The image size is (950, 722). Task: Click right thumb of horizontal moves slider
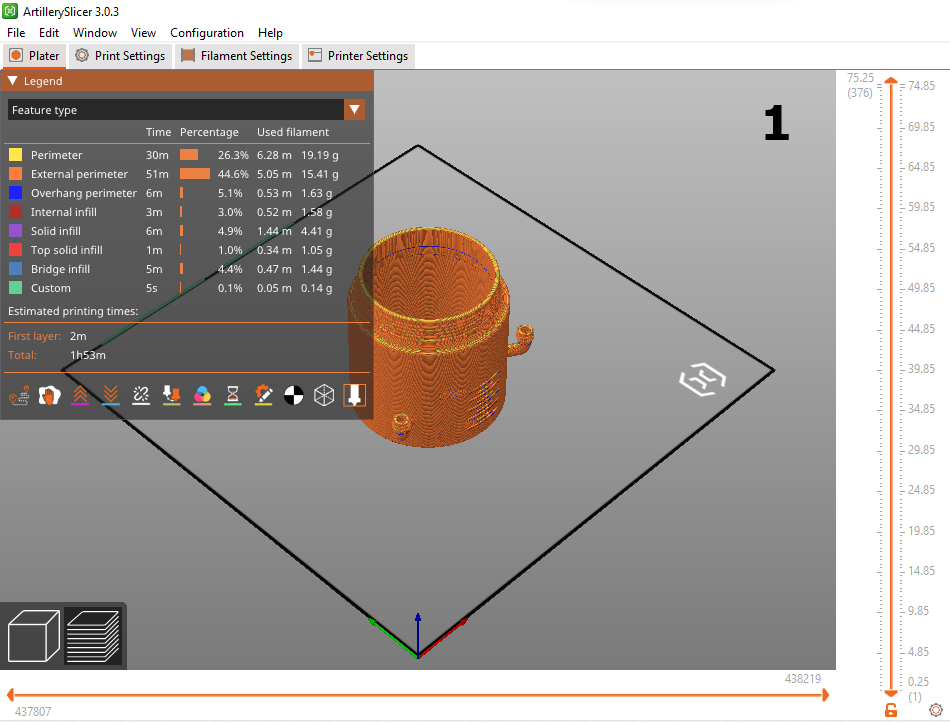(x=825, y=695)
